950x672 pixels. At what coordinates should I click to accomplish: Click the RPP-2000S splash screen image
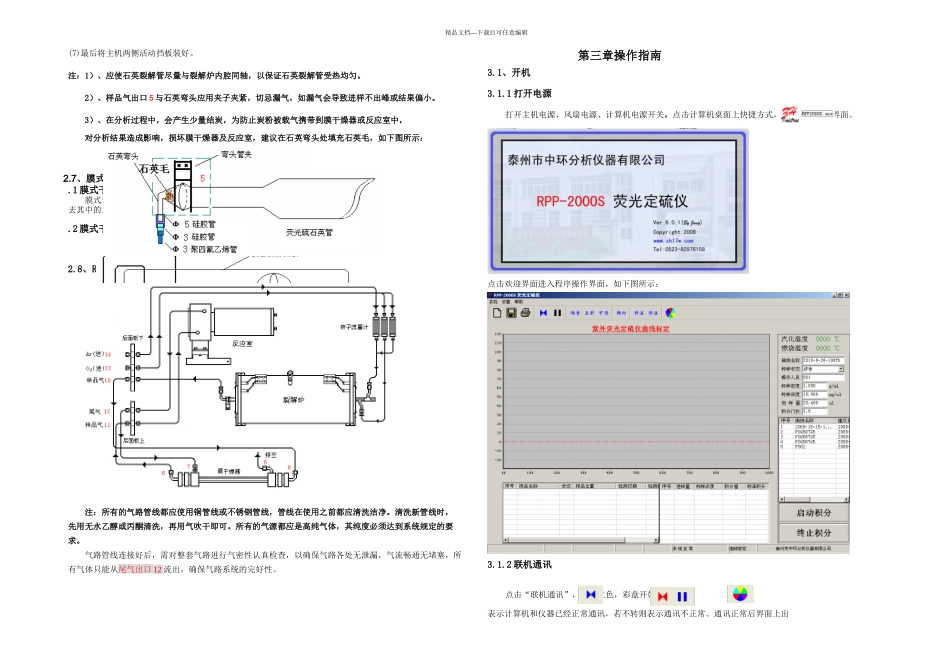[x=618, y=201]
